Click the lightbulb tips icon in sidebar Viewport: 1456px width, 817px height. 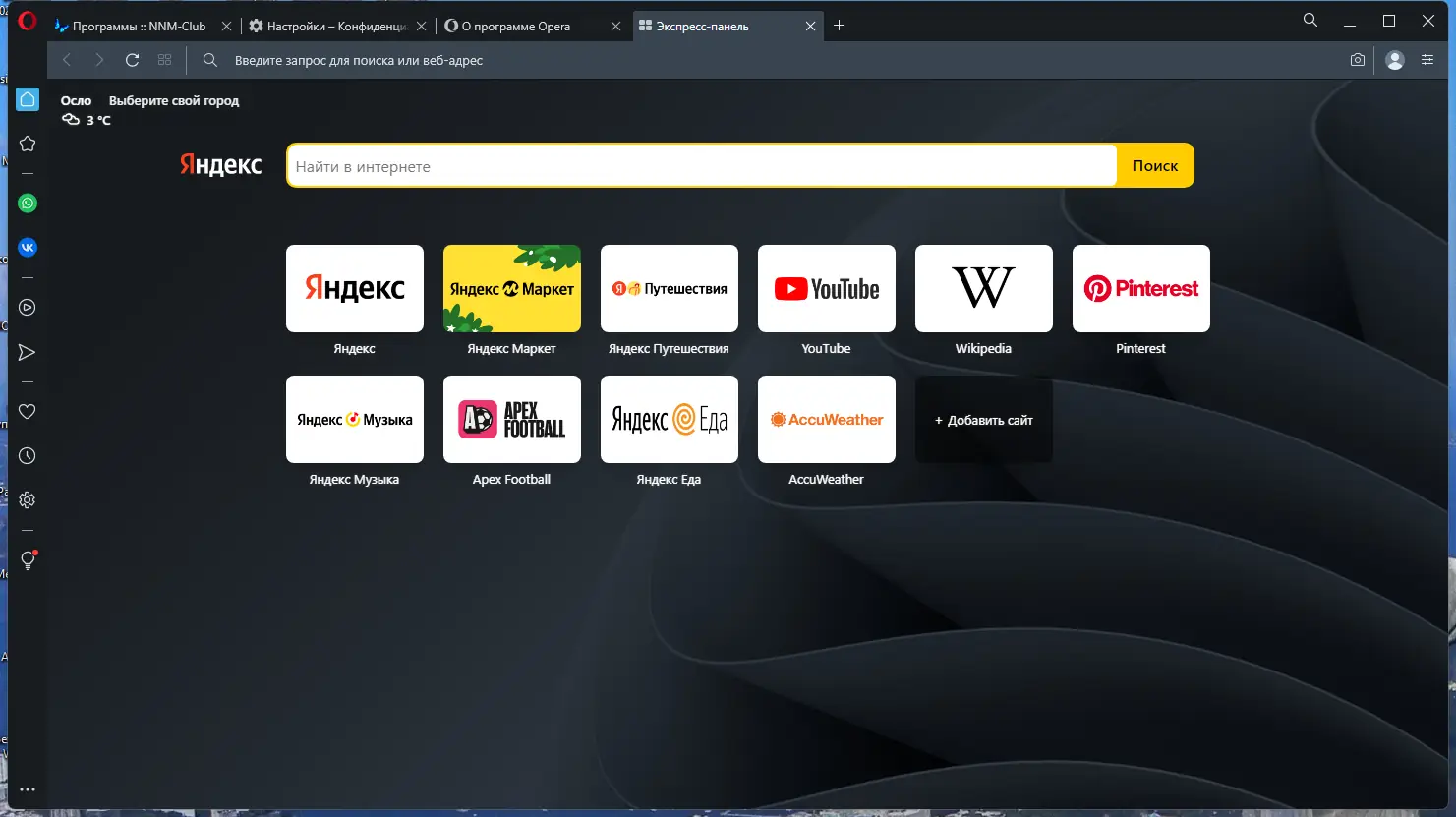pyautogui.click(x=28, y=560)
